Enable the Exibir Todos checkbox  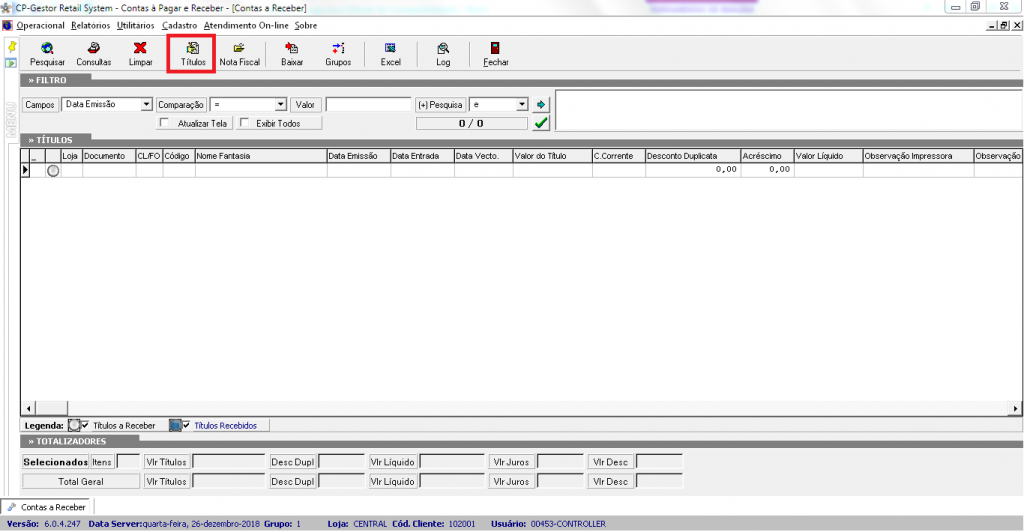coord(244,123)
